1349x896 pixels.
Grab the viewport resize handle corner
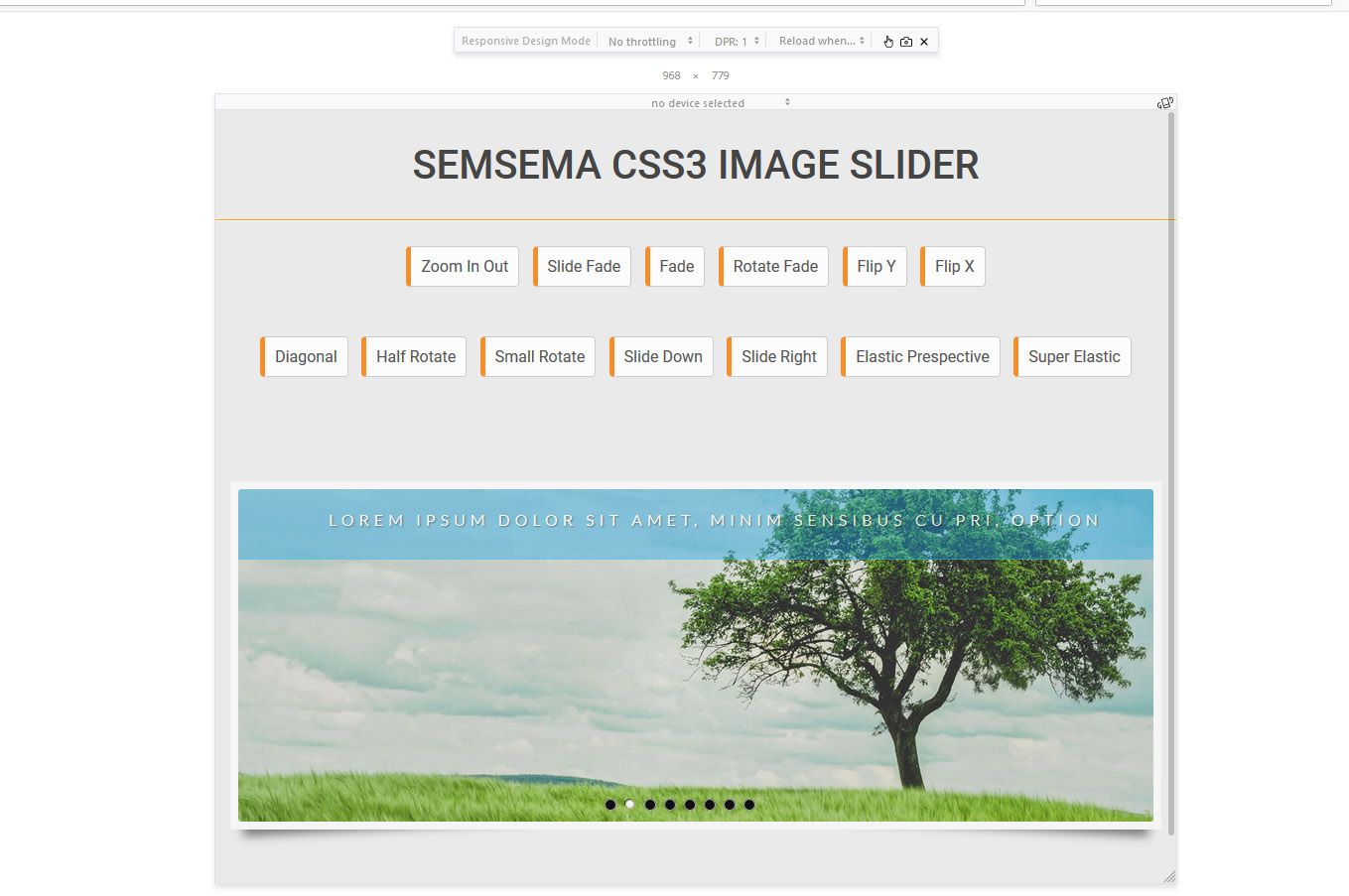tap(1169, 876)
